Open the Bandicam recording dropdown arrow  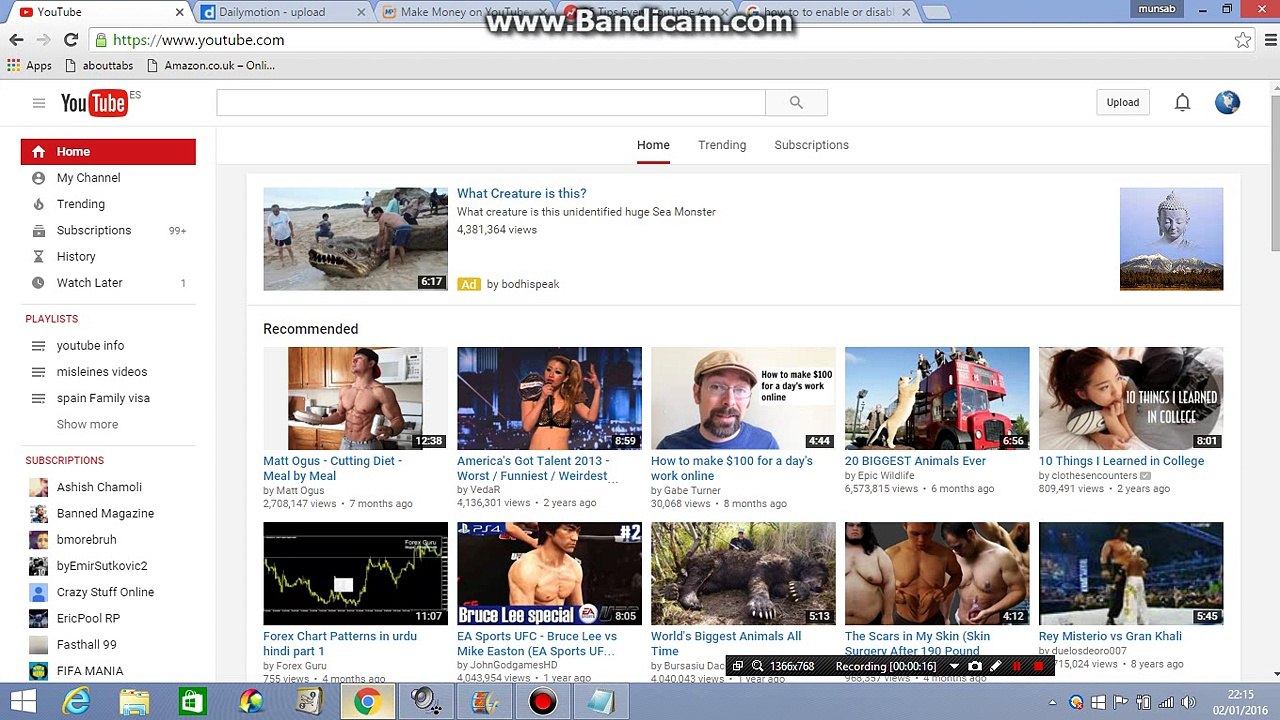[x=953, y=666]
